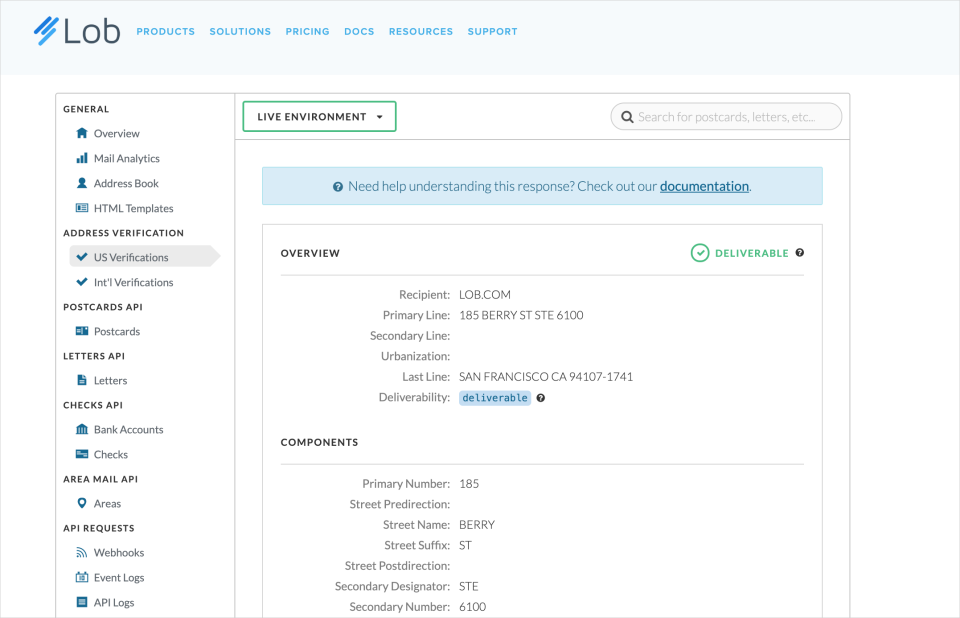This screenshot has height=618, width=960.
Task: Click the API Logs icon
Action: [82, 602]
